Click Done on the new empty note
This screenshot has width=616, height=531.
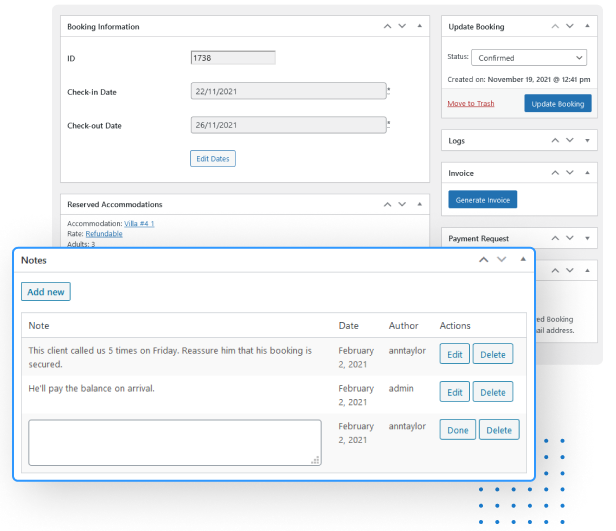458,430
